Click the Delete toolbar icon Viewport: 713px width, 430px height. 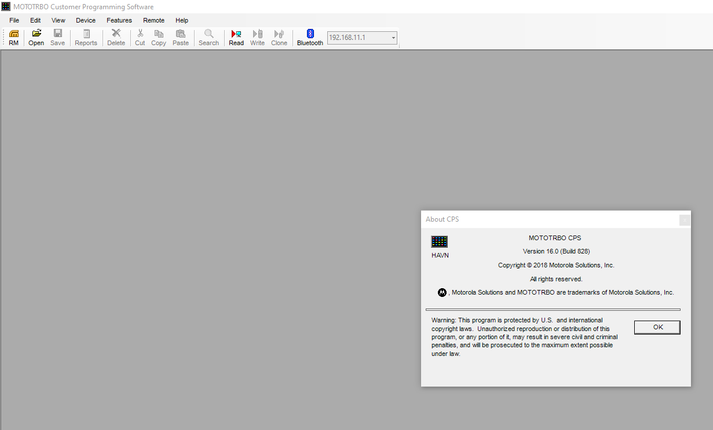coord(116,37)
